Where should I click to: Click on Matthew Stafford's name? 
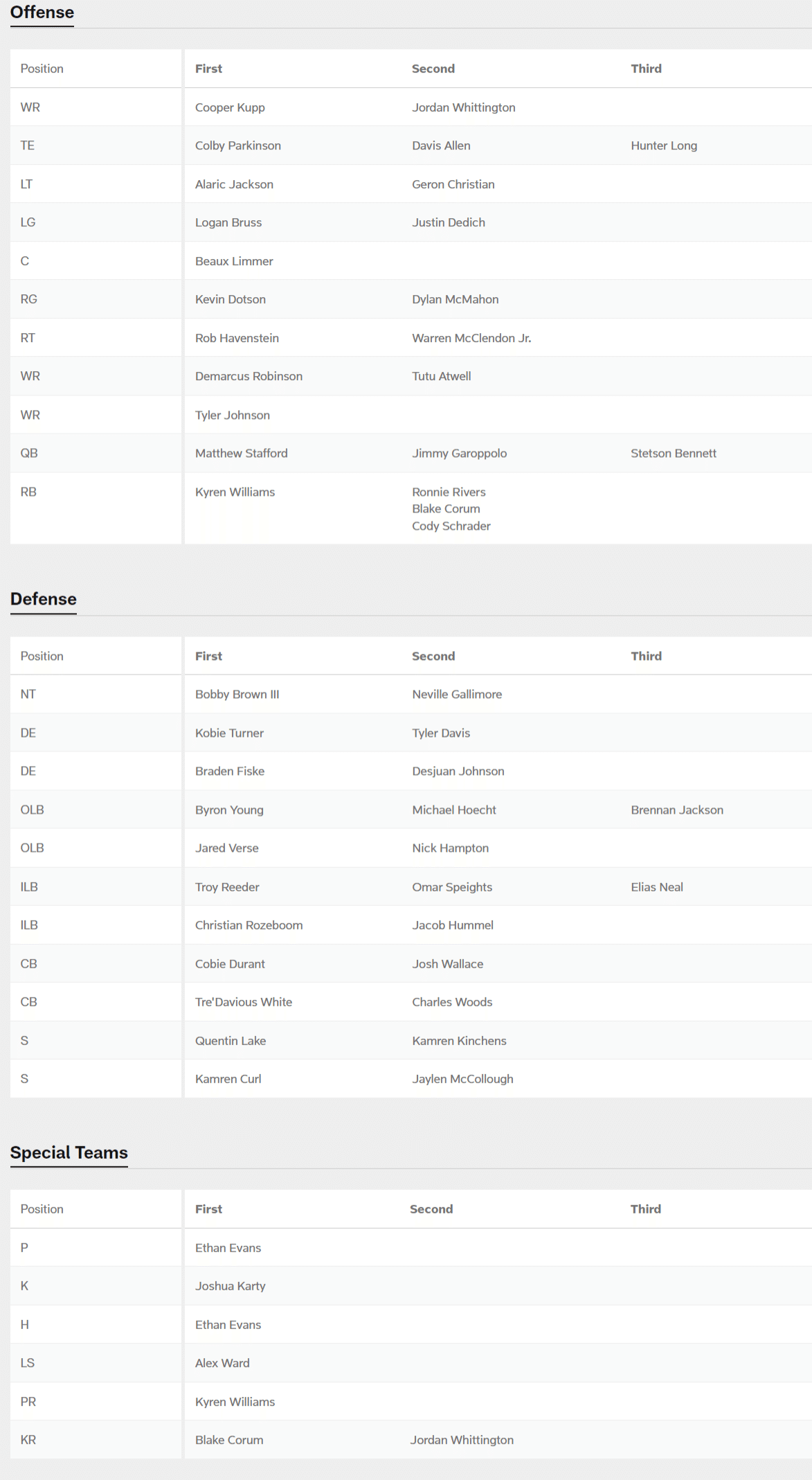pyautogui.click(x=241, y=453)
